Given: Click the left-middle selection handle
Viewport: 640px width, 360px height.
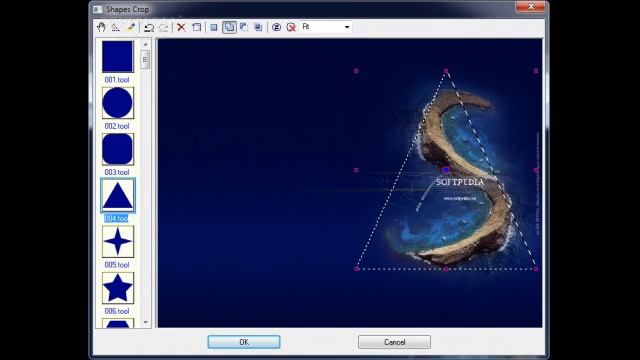Looking at the screenshot, I should pyautogui.click(x=356, y=170).
